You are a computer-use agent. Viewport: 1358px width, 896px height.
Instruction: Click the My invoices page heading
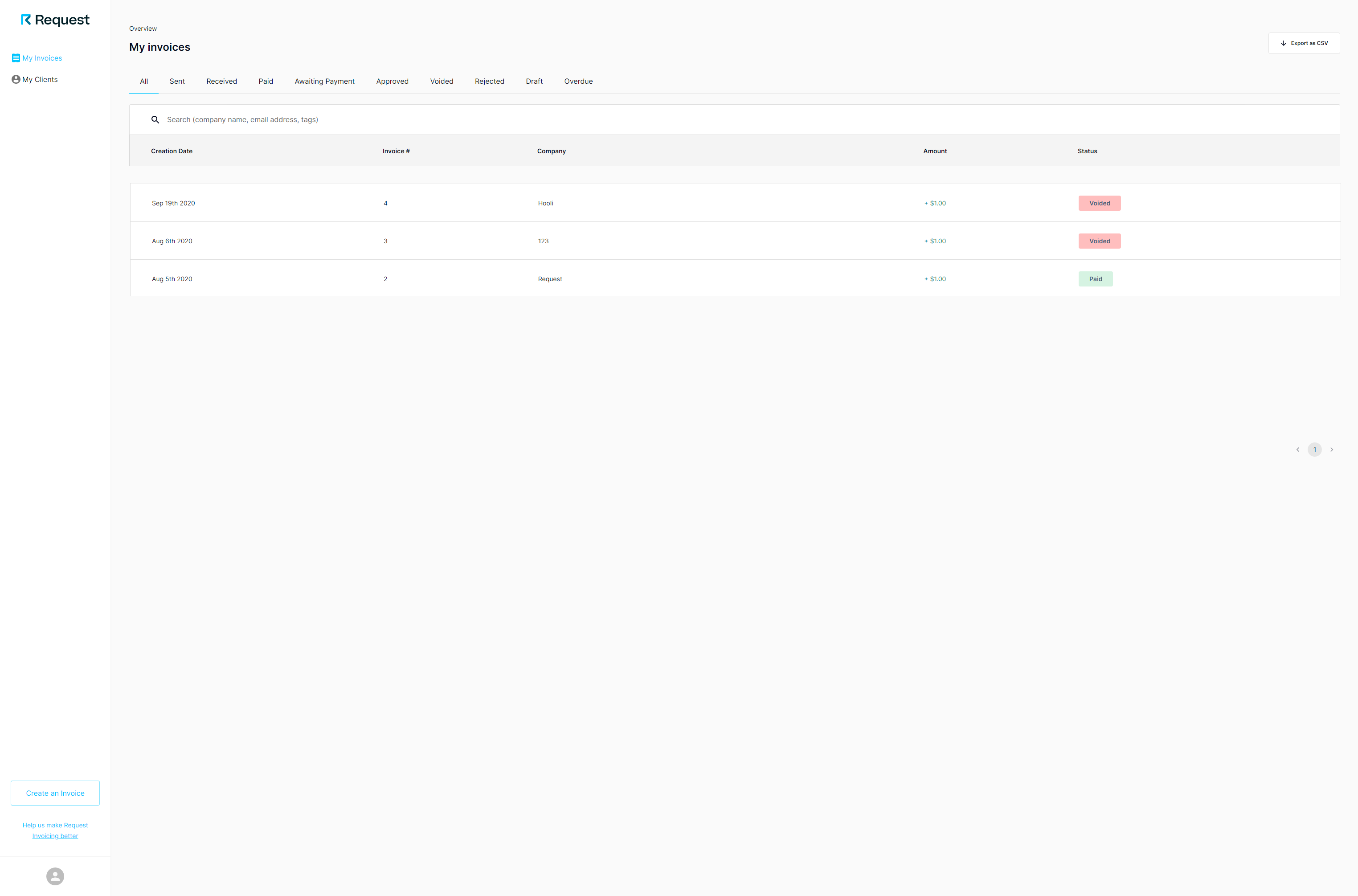tap(160, 47)
